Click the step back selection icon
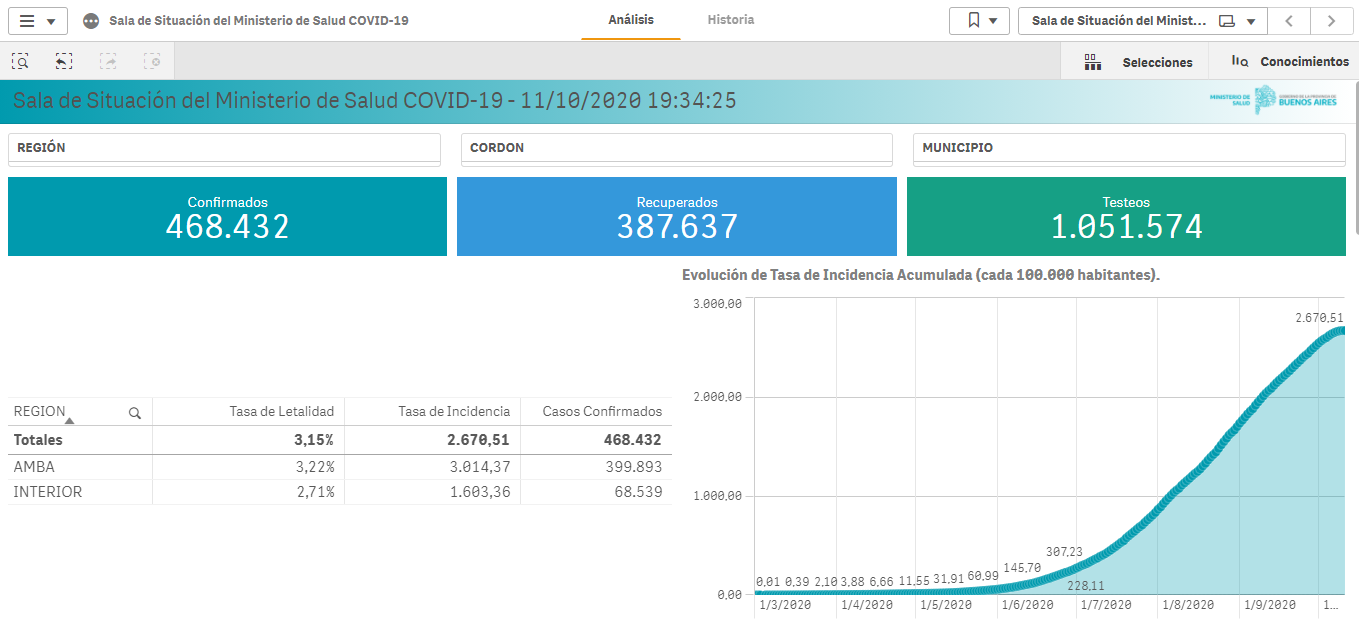1359x641 pixels. (64, 62)
